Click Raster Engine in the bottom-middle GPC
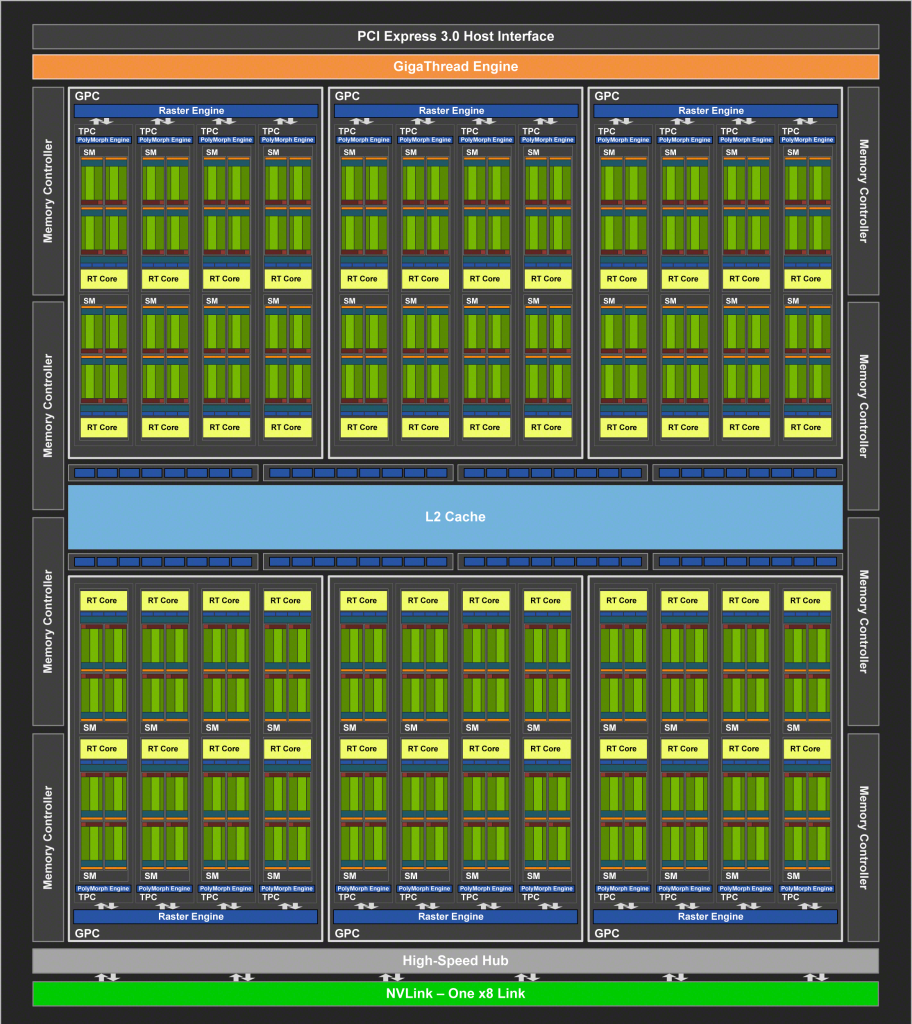Image resolution: width=912 pixels, height=1024 pixels. [455, 916]
